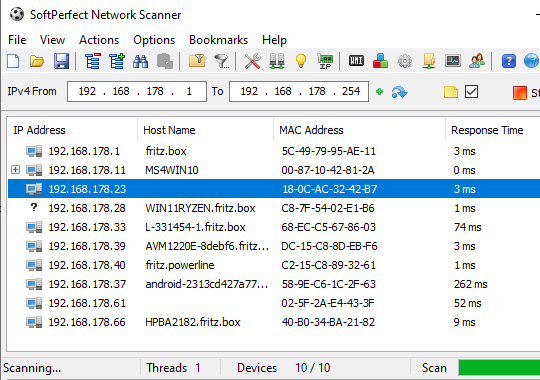540x380 pixels.
Task: Click the 74 ms response time
Action: click(x=467, y=227)
